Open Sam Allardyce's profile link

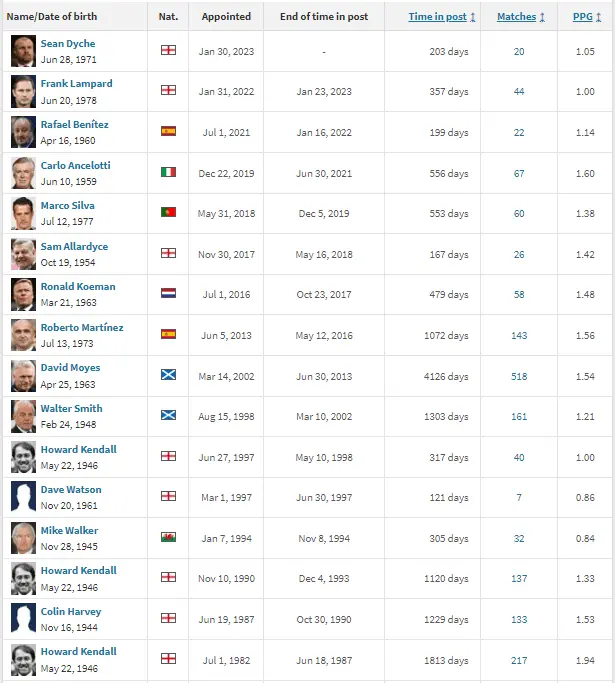[74, 246]
